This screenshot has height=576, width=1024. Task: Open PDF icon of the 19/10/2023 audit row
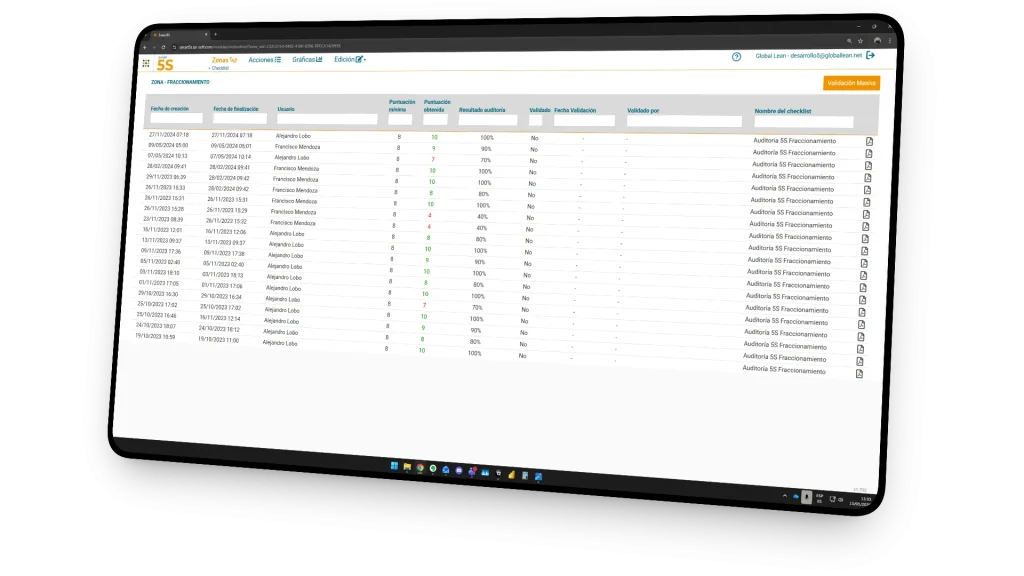coord(858,373)
